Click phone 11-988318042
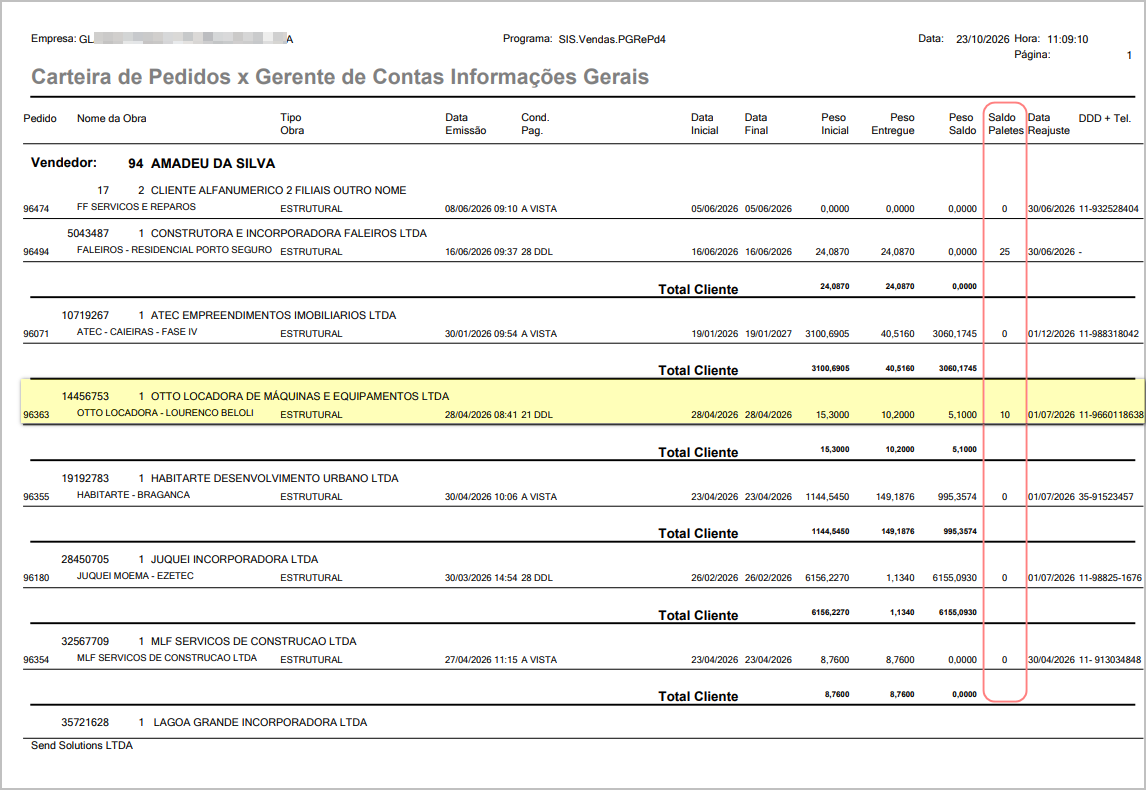This screenshot has height=790, width=1146. [1109, 334]
